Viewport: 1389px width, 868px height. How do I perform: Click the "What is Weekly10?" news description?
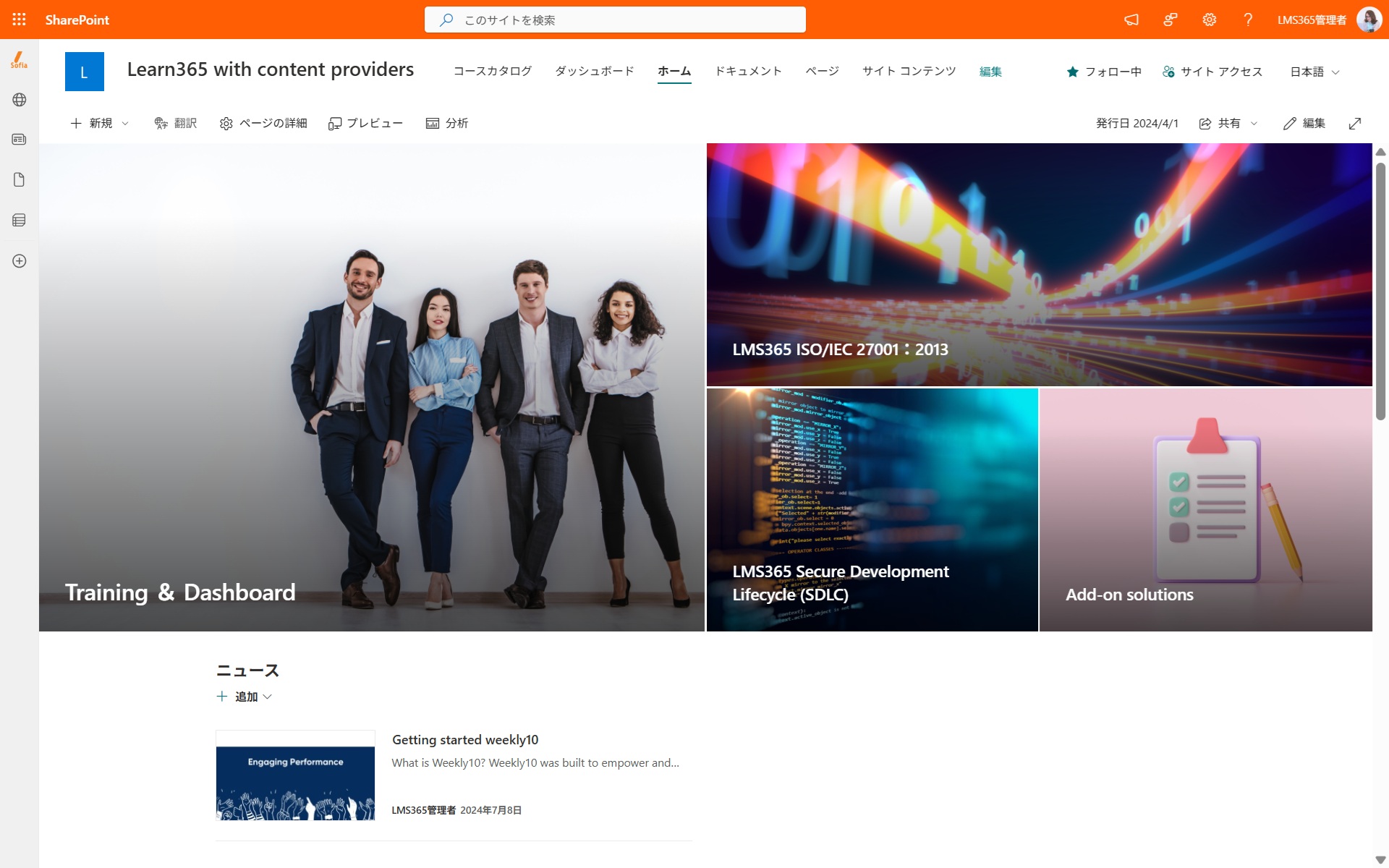pyautogui.click(x=535, y=763)
